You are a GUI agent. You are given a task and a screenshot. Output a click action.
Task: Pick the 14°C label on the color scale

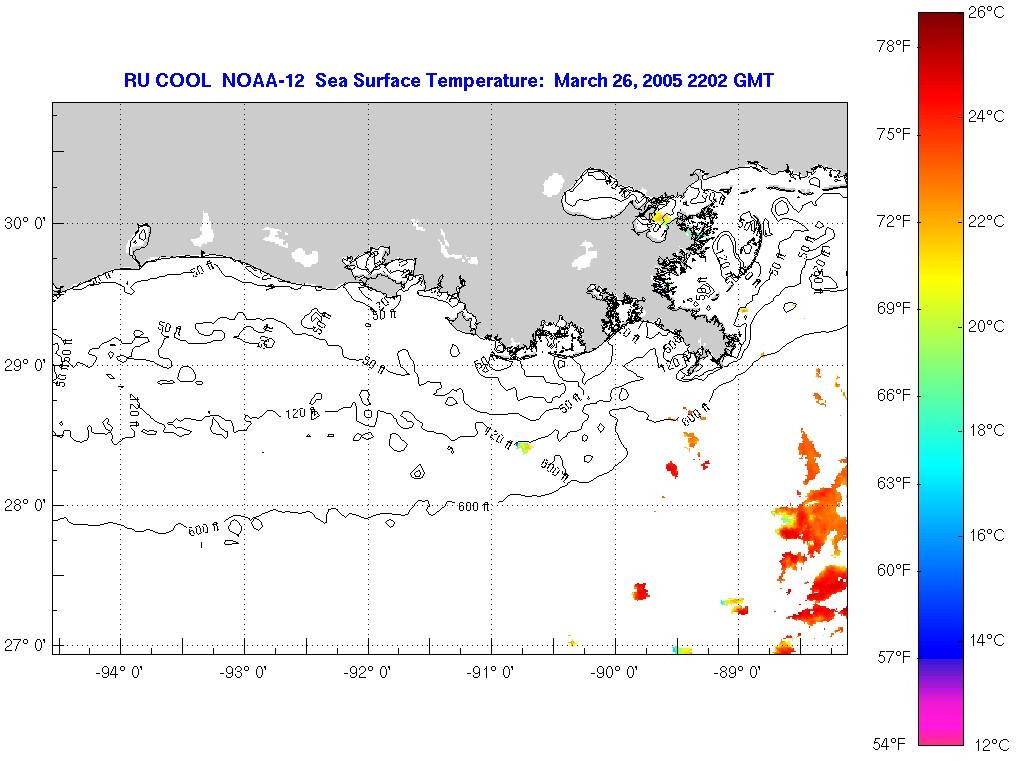coord(986,640)
